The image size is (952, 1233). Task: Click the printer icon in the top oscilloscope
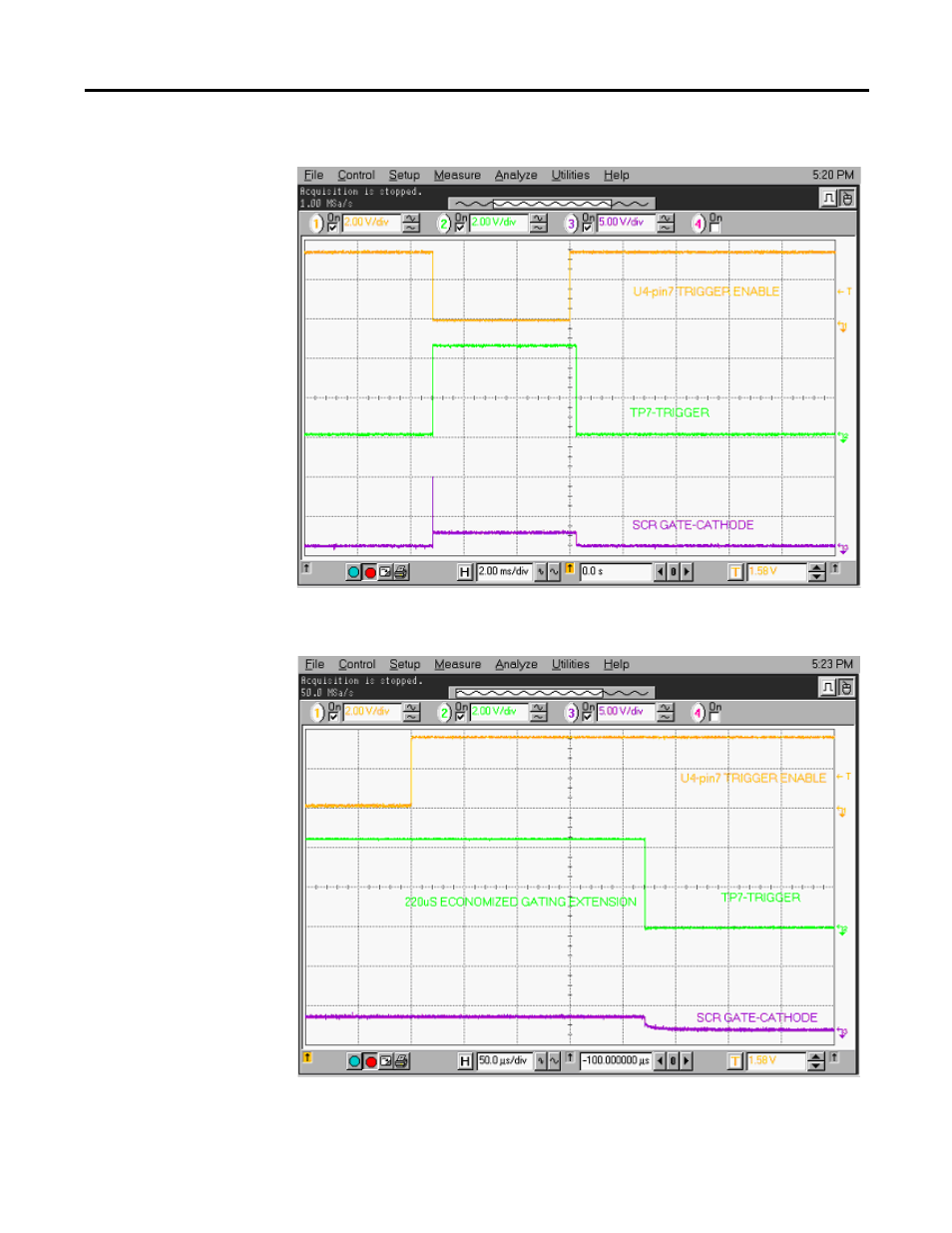click(x=401, y=572)
